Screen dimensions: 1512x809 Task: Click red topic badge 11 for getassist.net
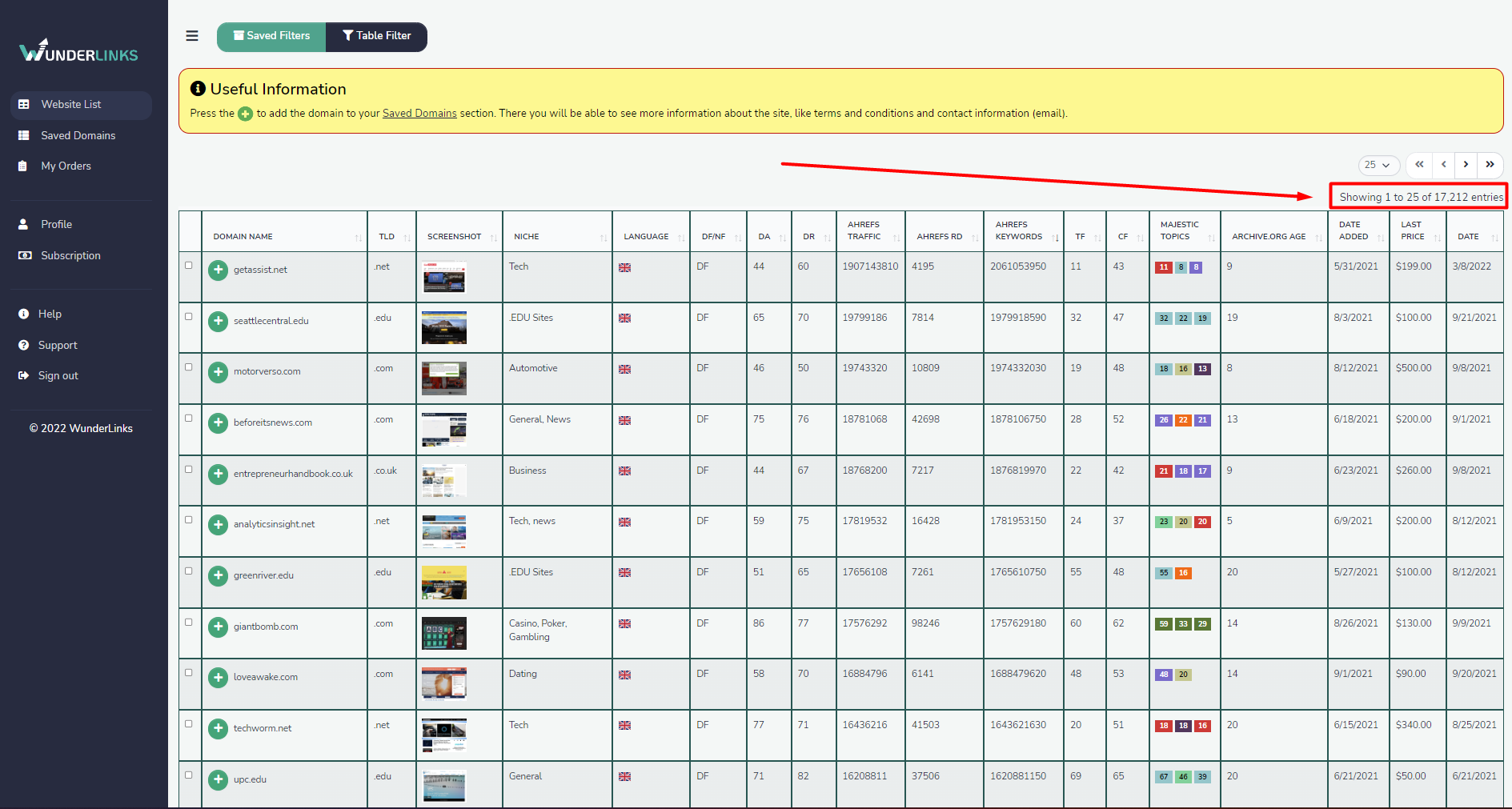coord(1164,268)
